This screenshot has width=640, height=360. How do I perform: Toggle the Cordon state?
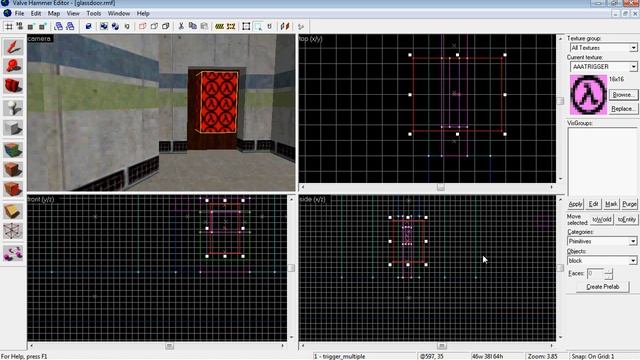[x=220, y=26]
